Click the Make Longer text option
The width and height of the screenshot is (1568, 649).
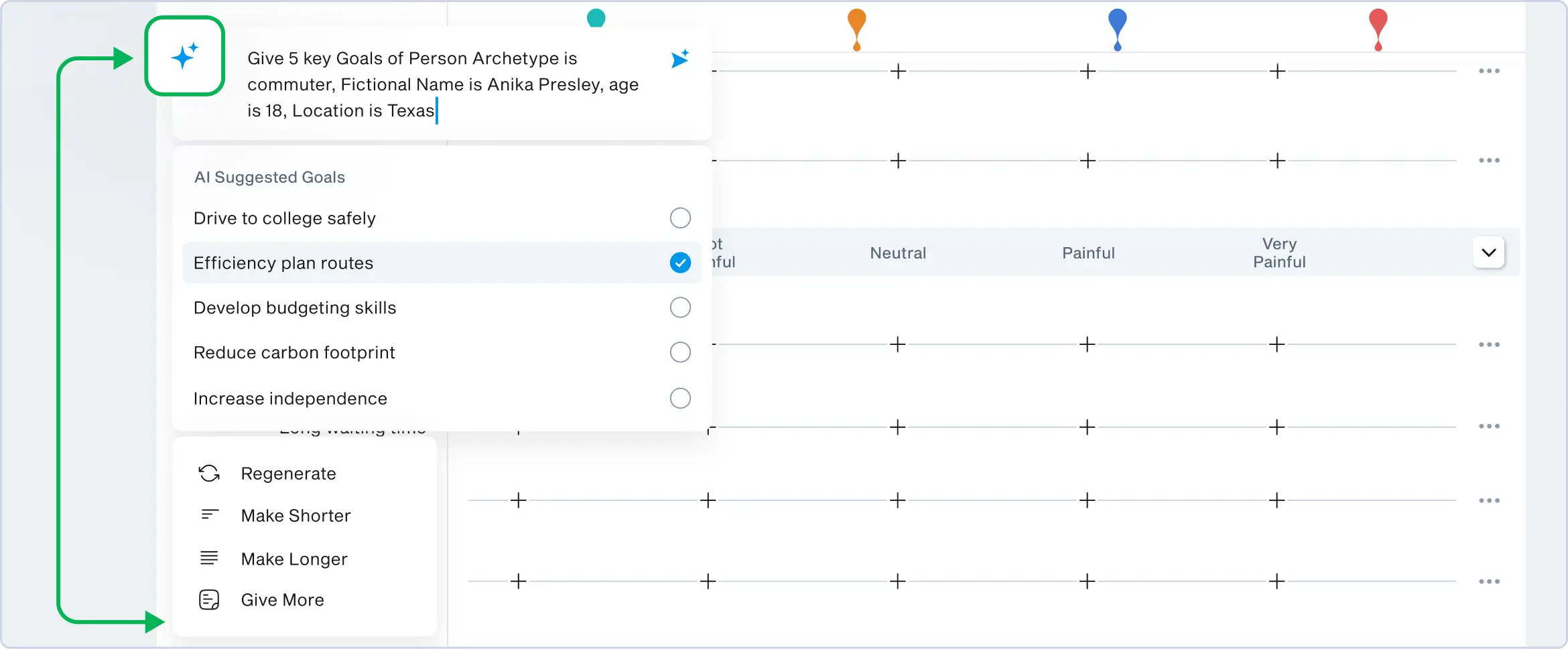click(294, 559)
